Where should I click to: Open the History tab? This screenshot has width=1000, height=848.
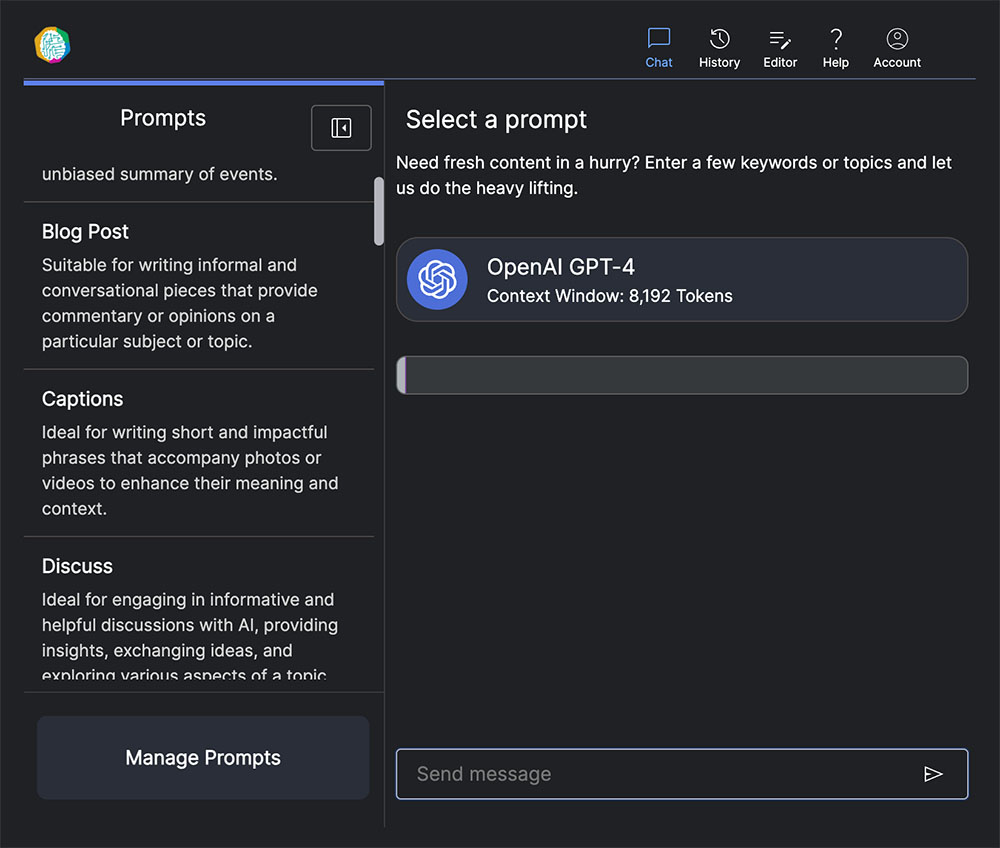point(719,48)
